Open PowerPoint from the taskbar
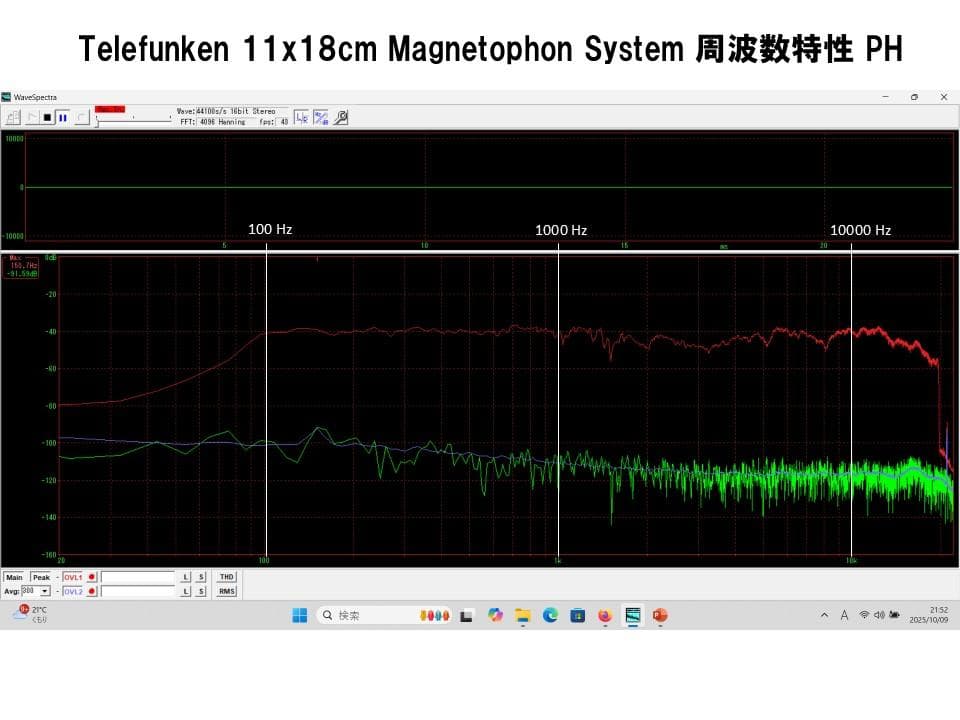 (x=660, y=615)
